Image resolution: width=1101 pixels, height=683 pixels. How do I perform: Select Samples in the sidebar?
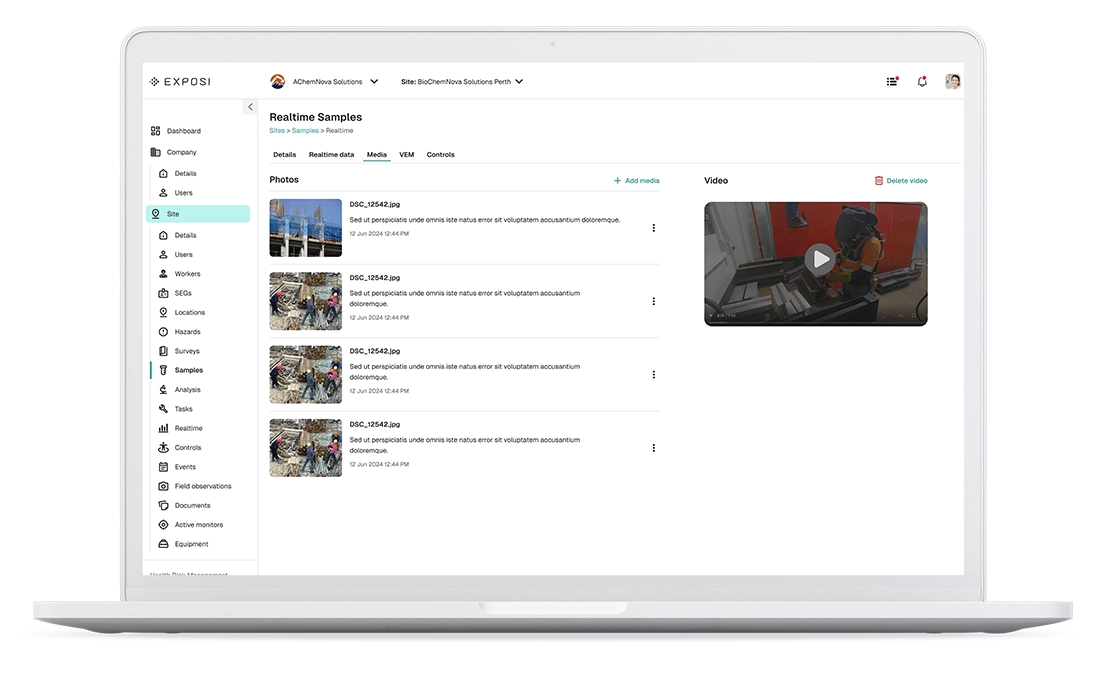pos(188,371)
